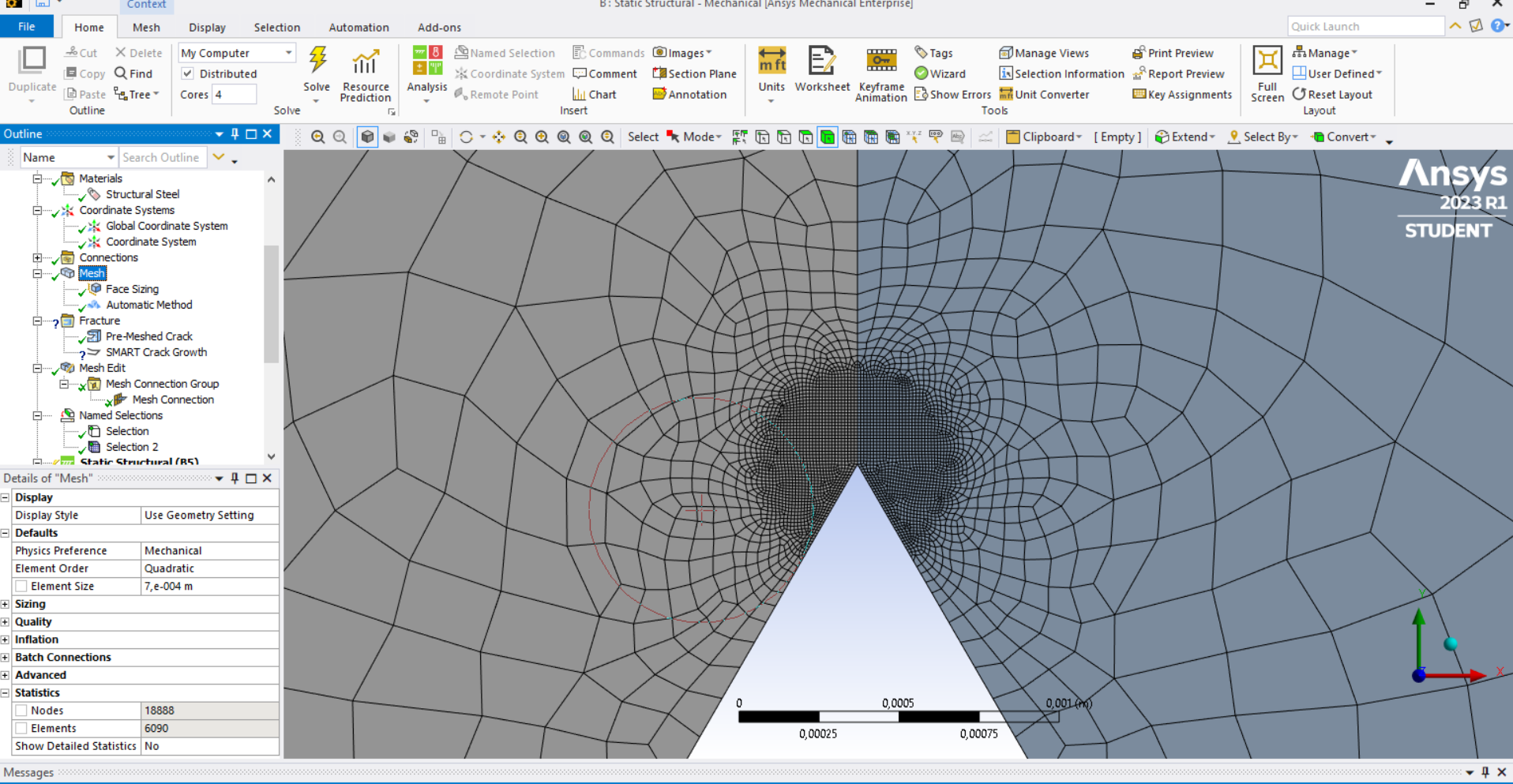
Task: Expand the Connections tree node
Action: pyautogui.click(x=37, y=257)
